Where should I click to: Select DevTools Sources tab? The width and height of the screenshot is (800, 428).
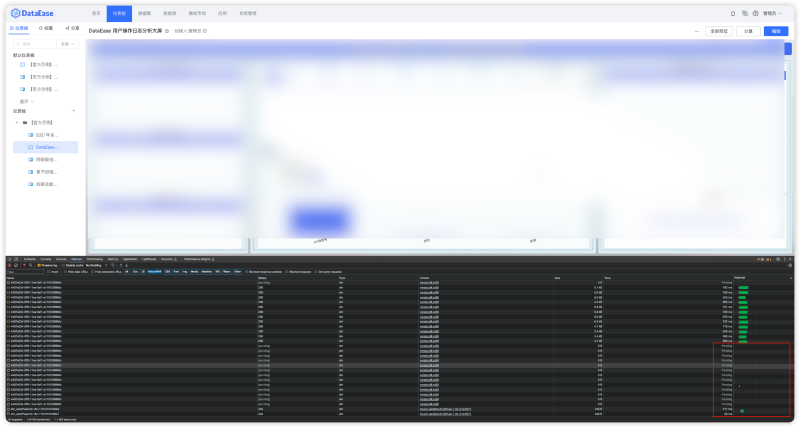point(61,259)
